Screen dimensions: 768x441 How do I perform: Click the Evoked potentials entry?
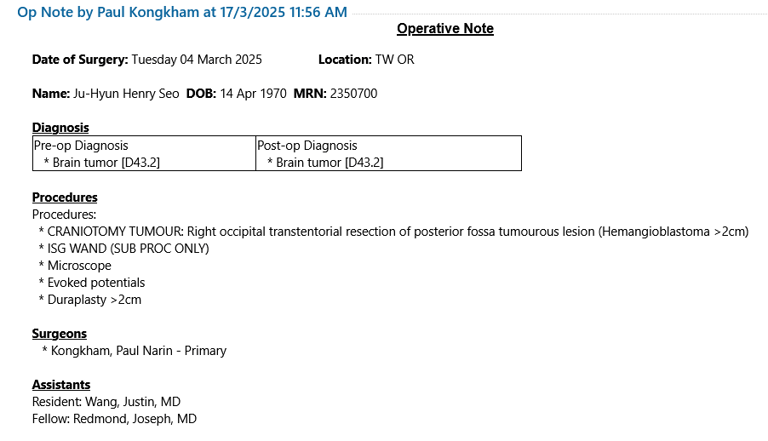(92, 283)
